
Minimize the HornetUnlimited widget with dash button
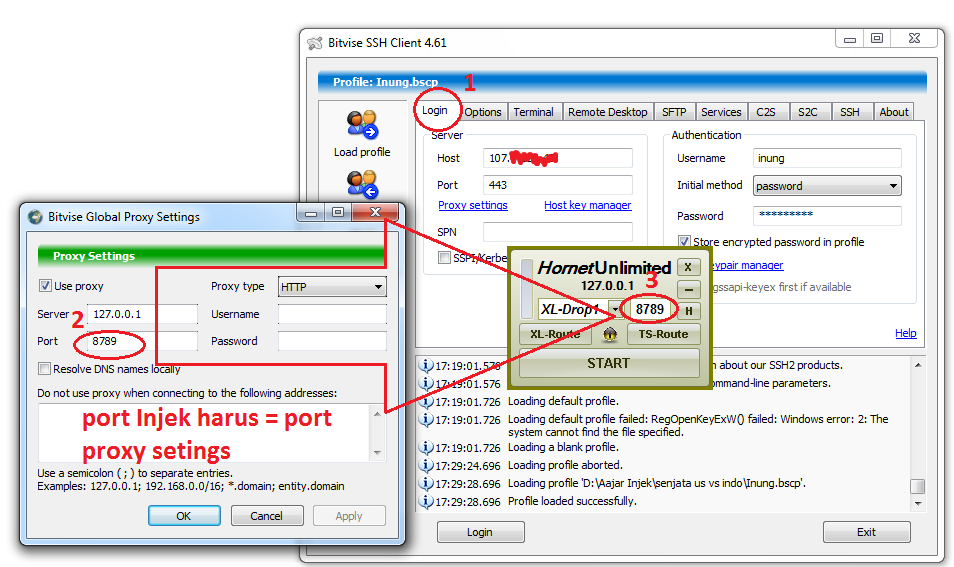(689, 290)
